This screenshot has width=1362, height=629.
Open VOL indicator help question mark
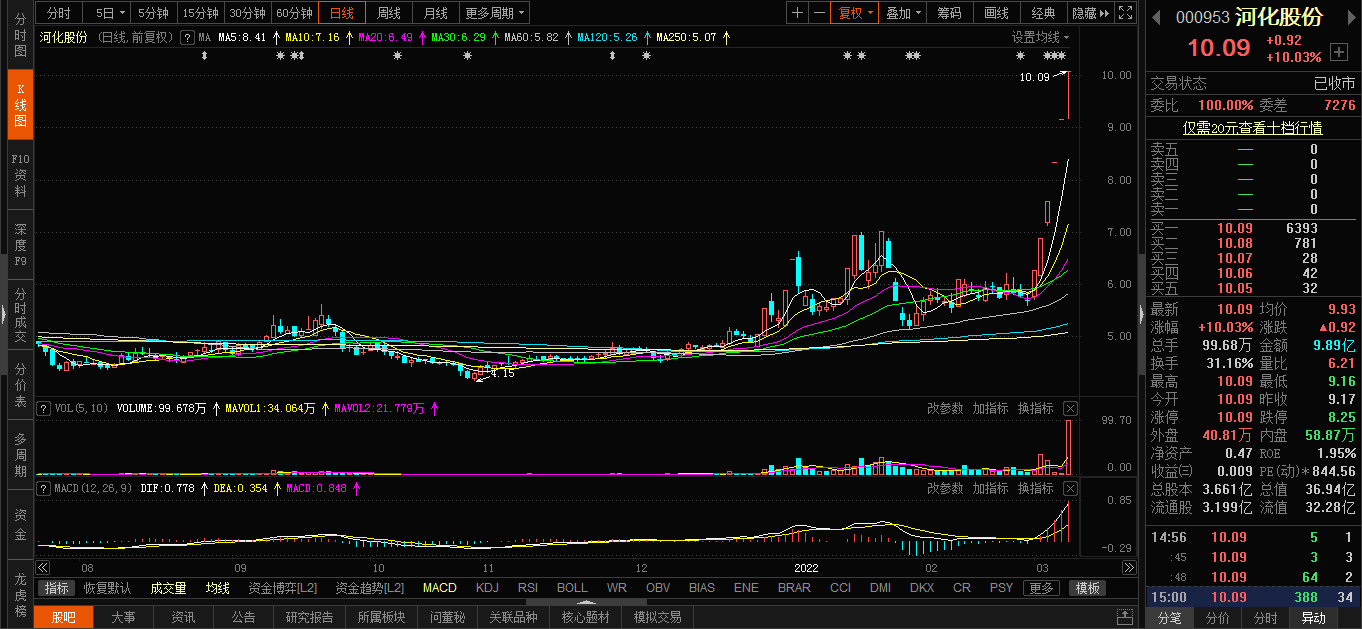click(43, 408)
